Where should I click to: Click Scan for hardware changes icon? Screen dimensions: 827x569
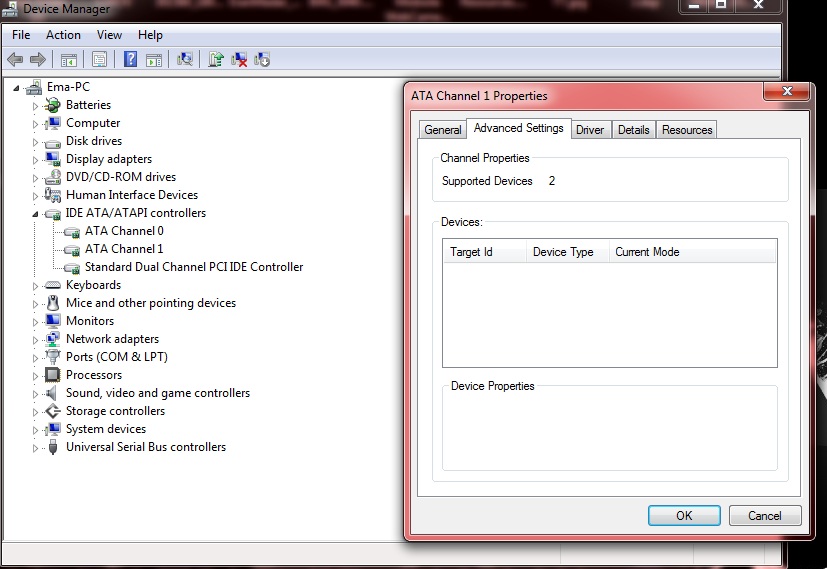click(x=185, y=60)
